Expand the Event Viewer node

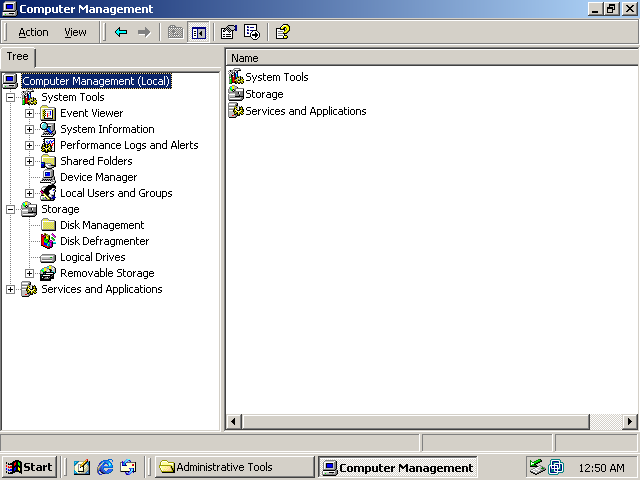(x=29, y=113)
